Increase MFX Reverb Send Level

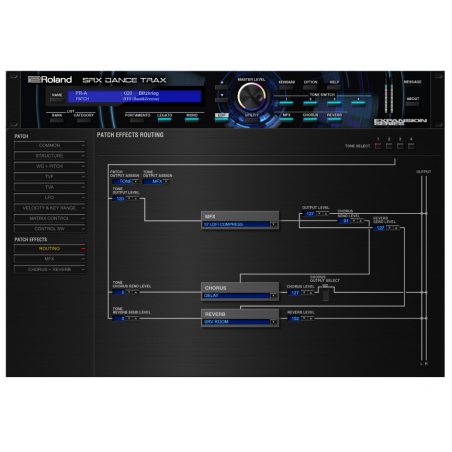[396, 228]
